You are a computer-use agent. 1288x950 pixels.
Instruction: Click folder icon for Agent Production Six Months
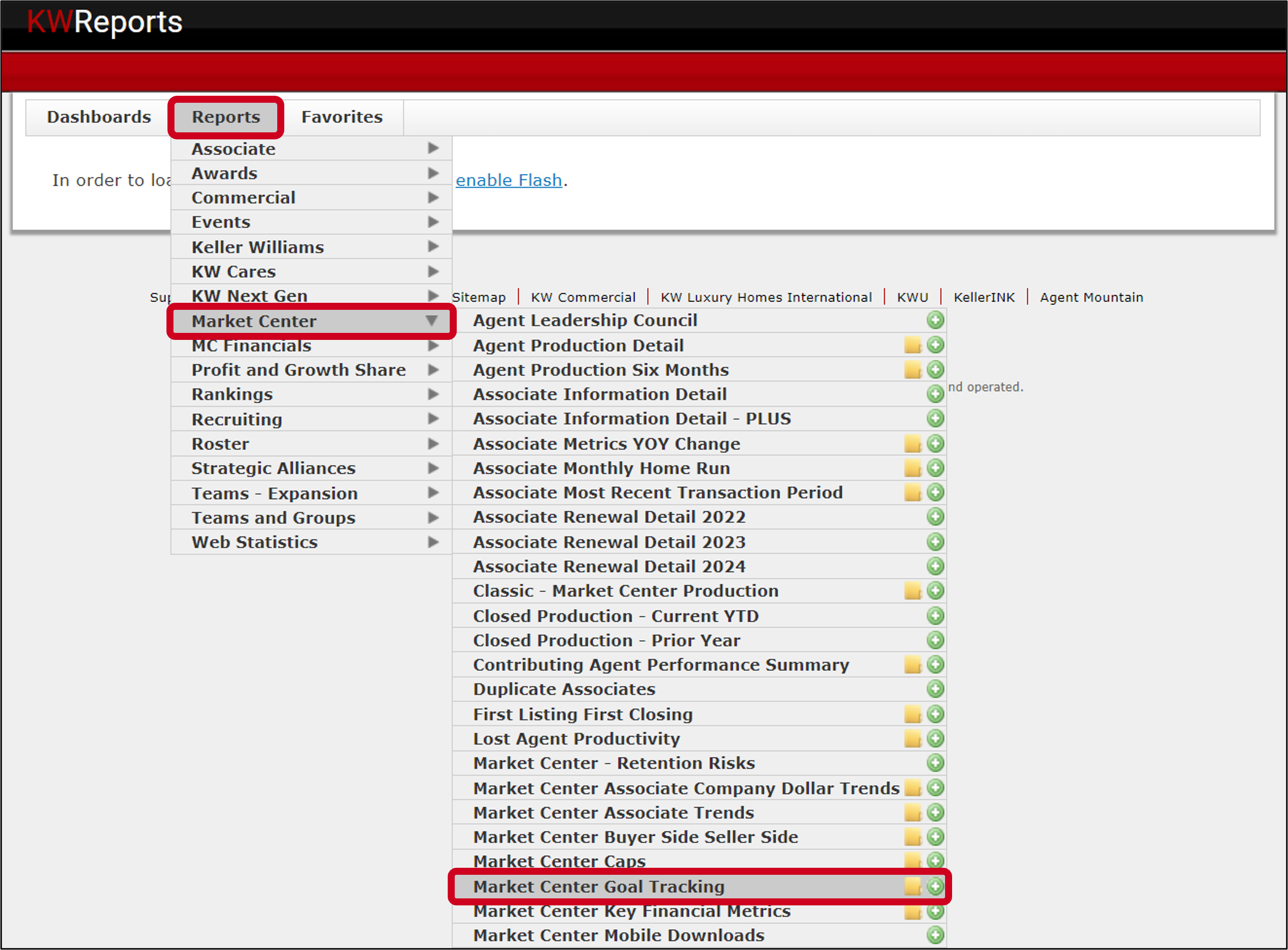[912, 370]
